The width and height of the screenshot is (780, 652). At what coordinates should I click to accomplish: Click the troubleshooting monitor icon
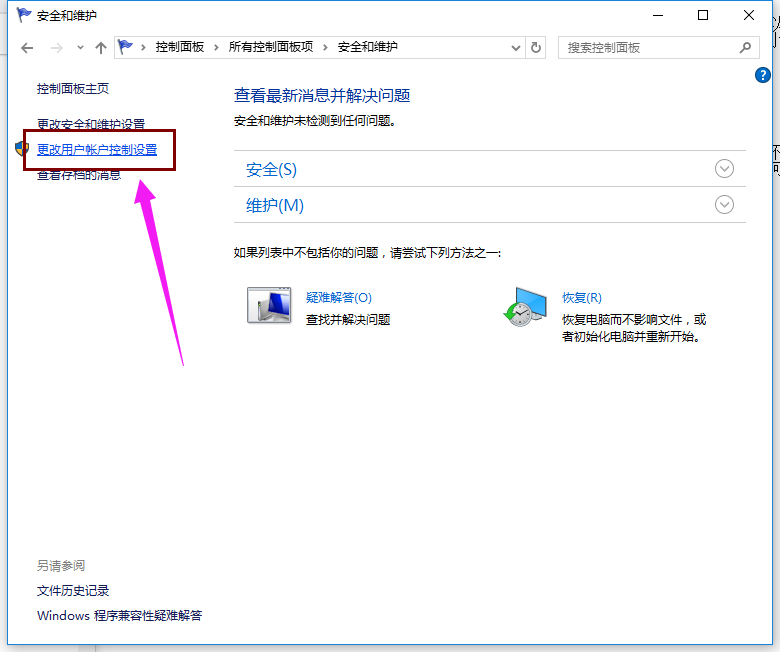[268, 305]
